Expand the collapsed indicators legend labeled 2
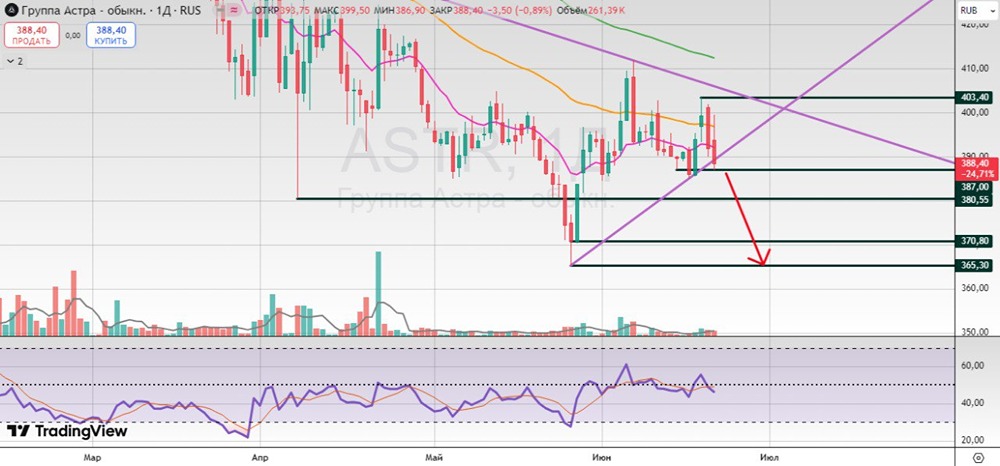 (15, 61)
